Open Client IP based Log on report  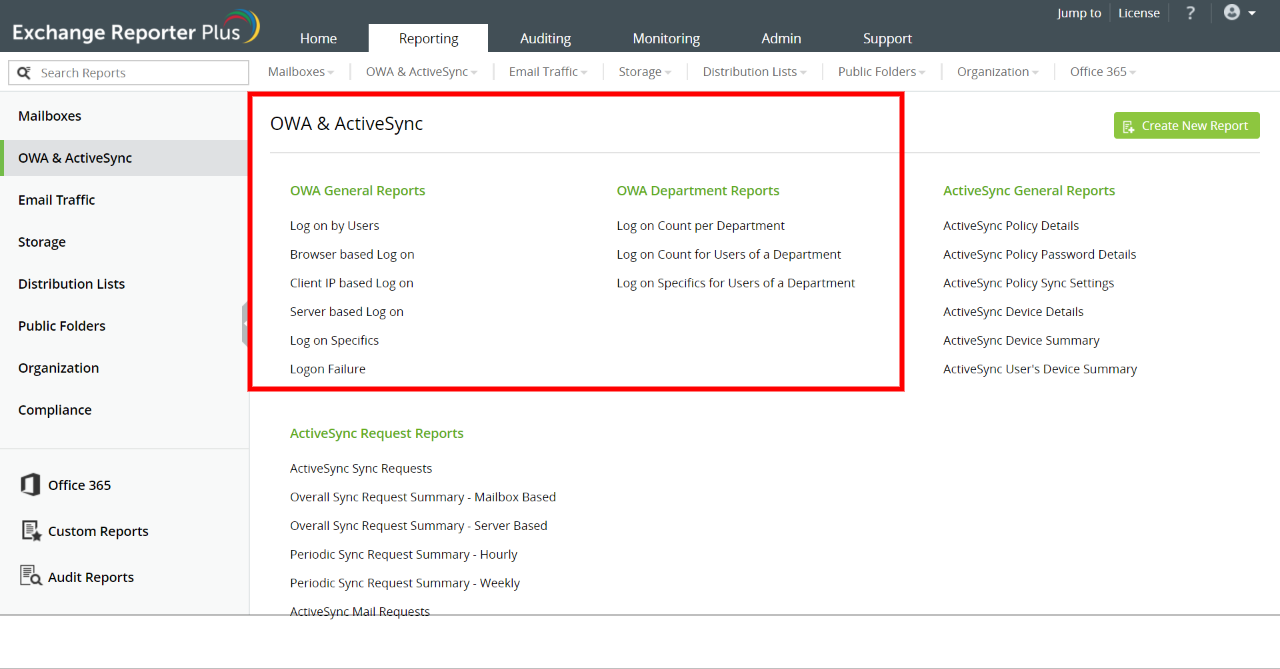coord(352,283)
